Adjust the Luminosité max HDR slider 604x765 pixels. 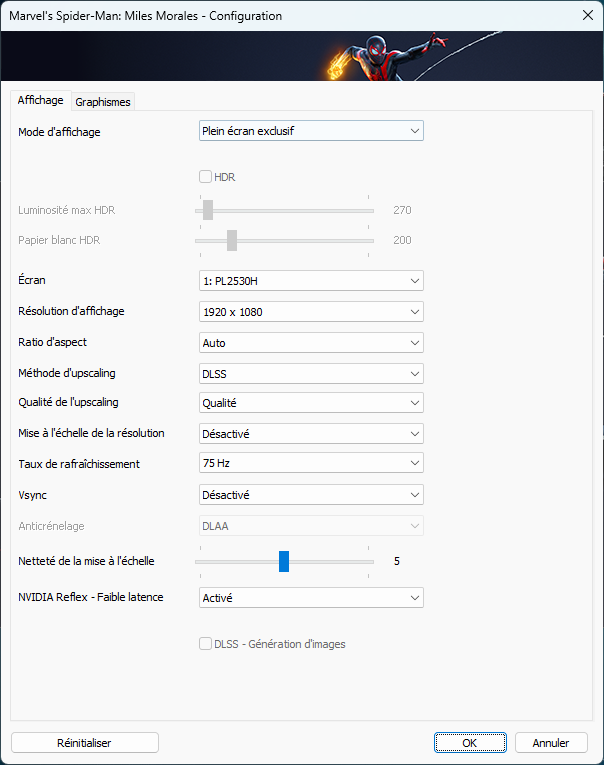coord(284,211)
